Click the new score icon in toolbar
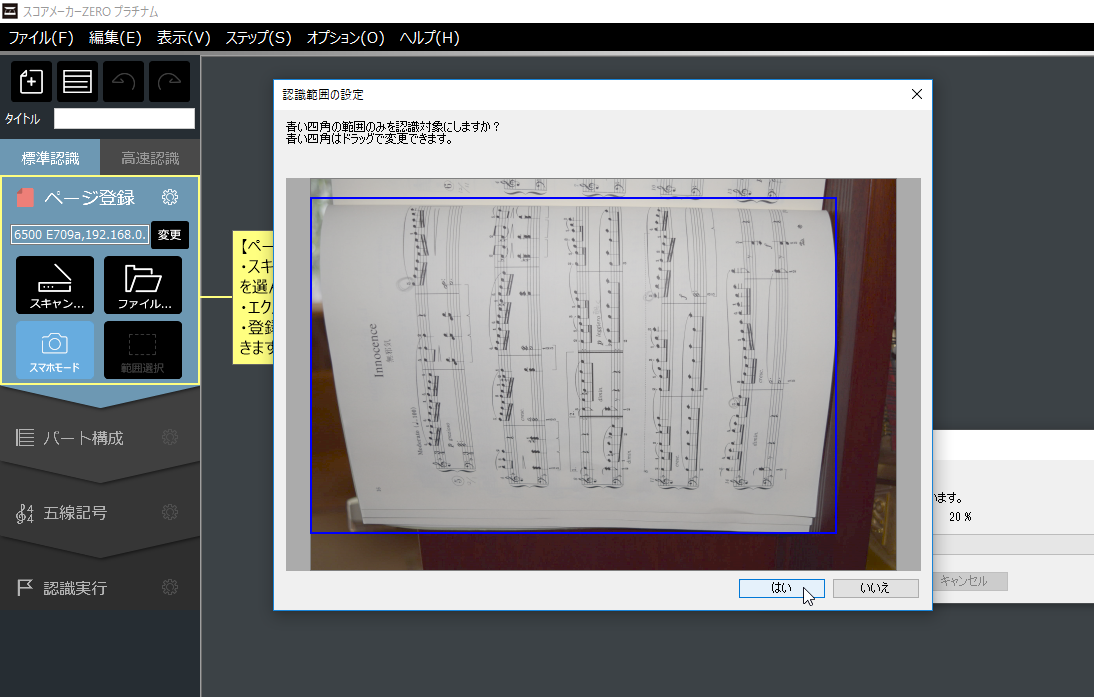The height and width of the screenshot is (697, 1094). coord(31,82)
